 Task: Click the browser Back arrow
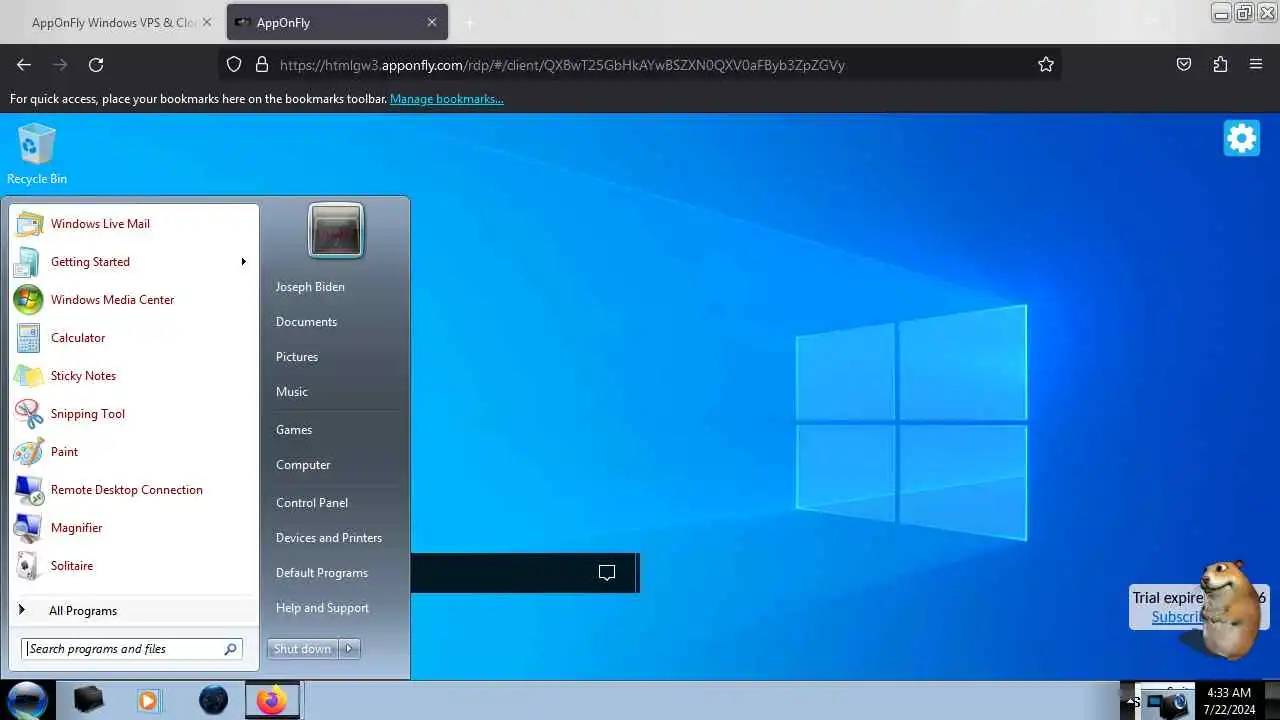coord(24,65)
